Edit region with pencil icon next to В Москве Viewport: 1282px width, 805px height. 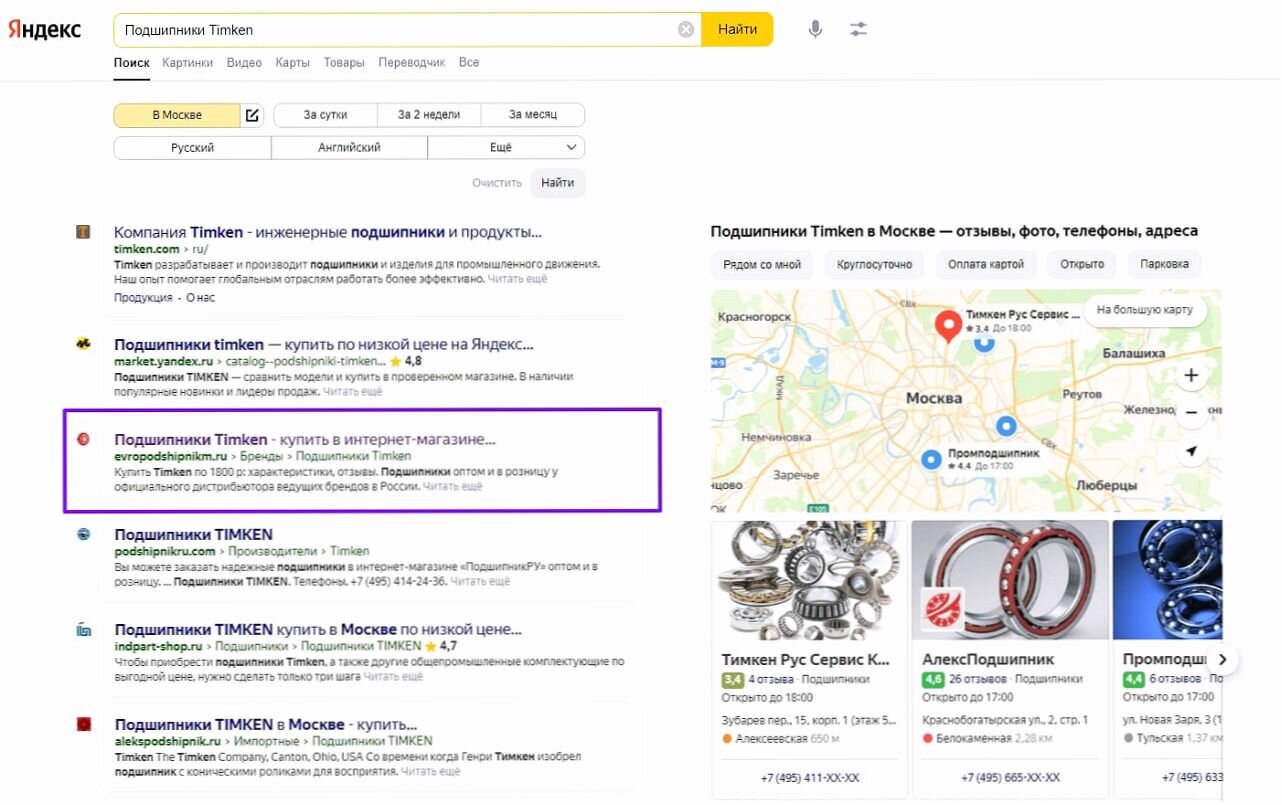click(x=253, y=115)
